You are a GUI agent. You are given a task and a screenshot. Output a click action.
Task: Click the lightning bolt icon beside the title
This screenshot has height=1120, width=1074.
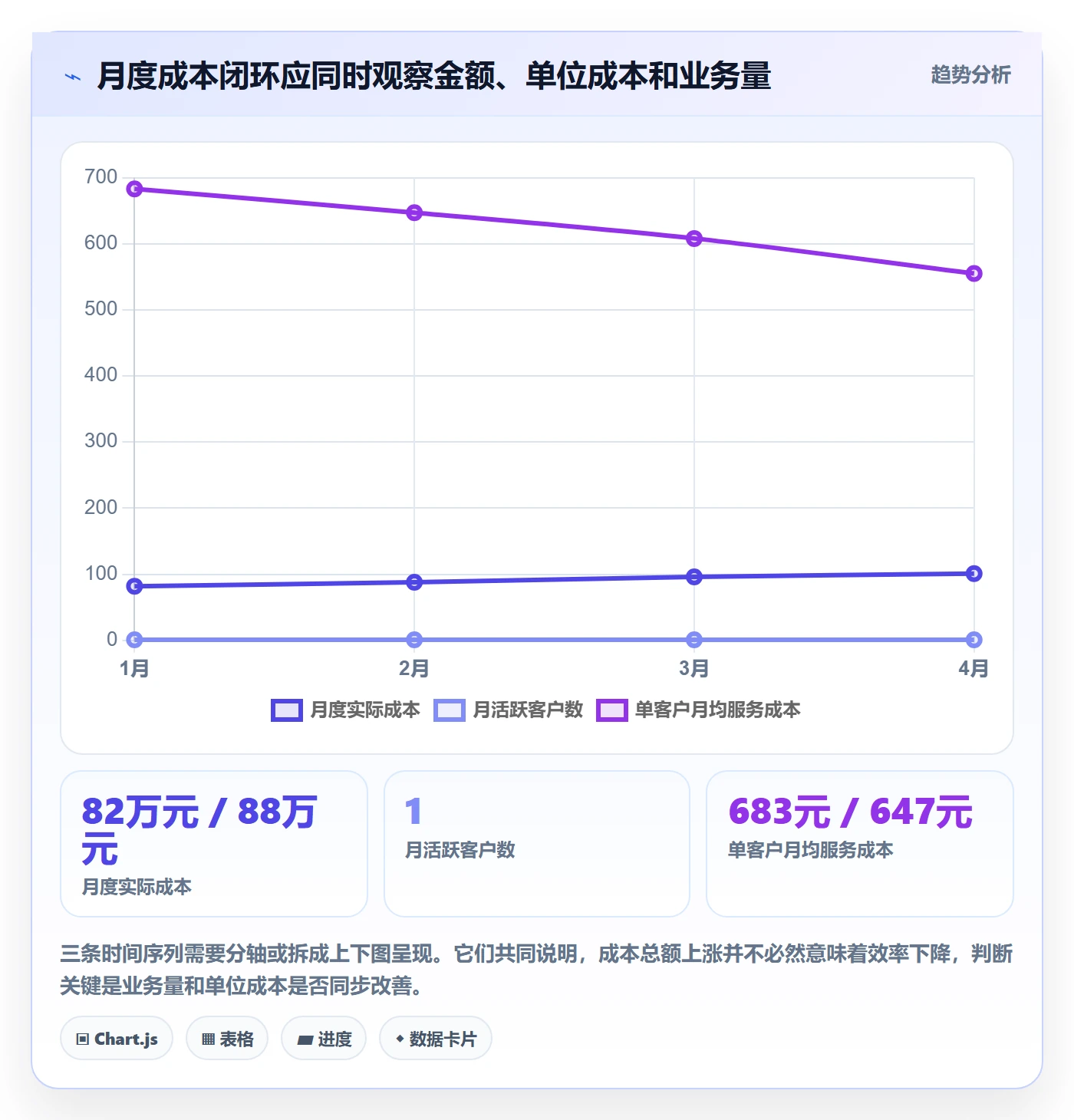click(73, 77)
